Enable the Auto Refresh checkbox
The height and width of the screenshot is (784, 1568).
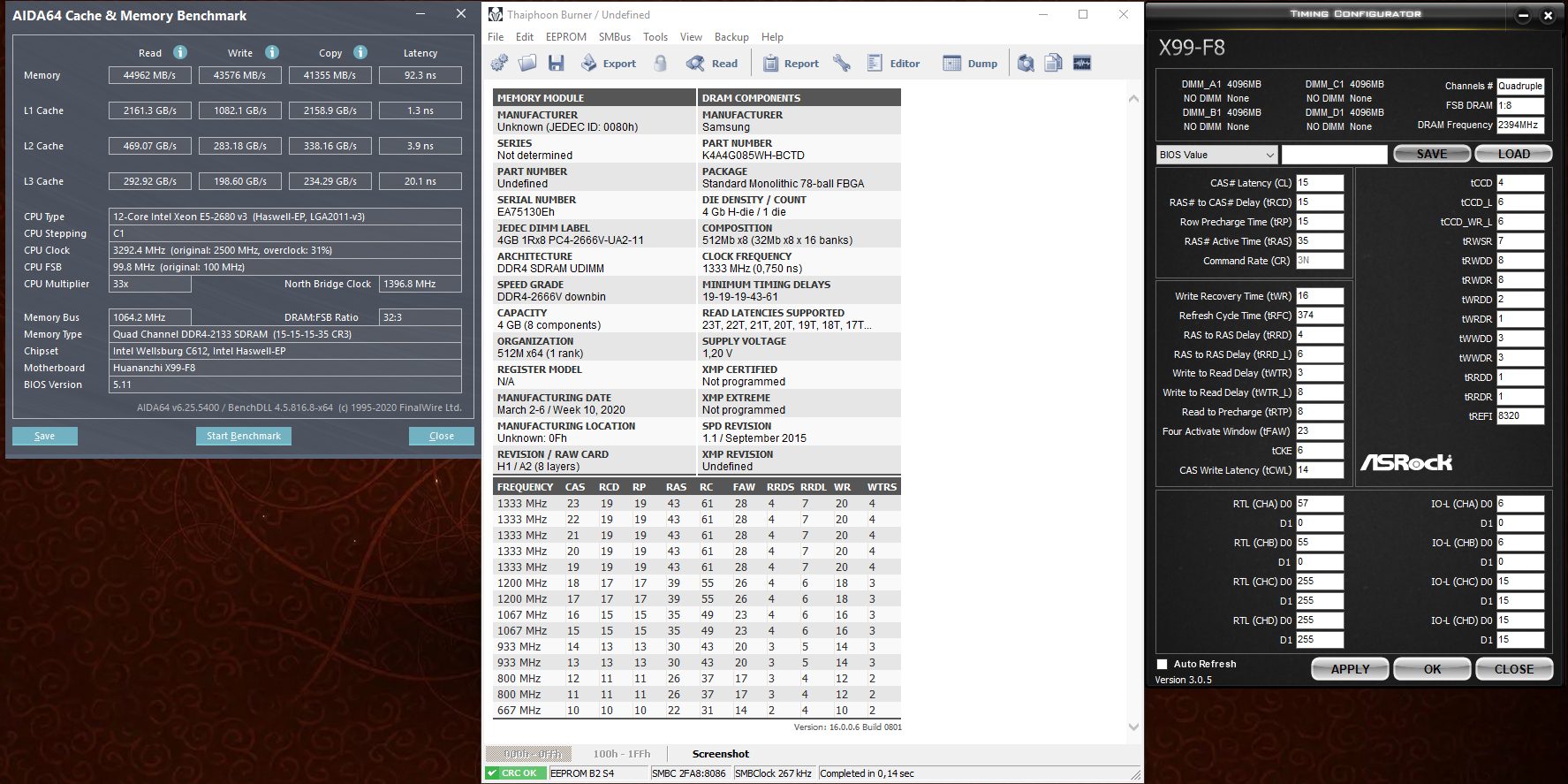point(1162,664)
